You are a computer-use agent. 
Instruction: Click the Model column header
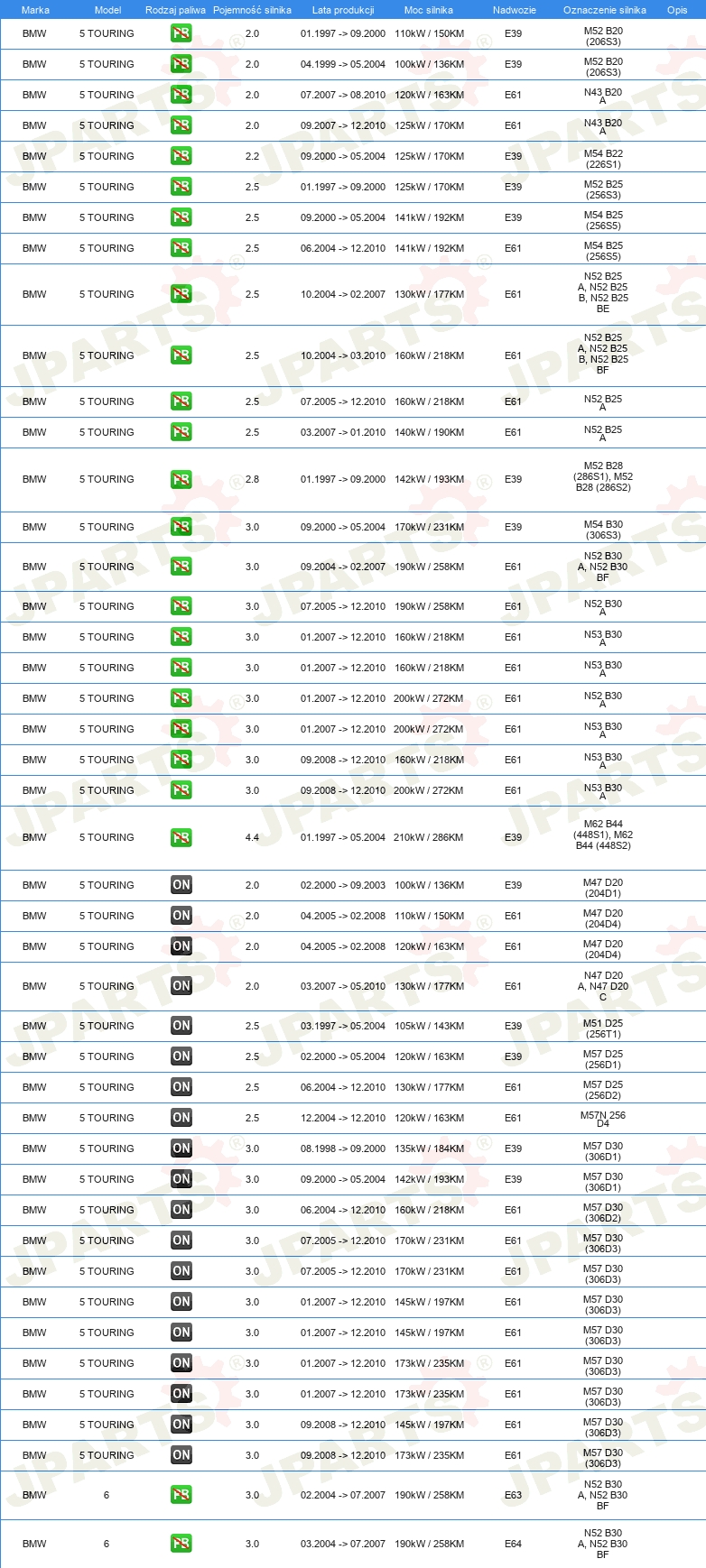(x=107, y=10)
